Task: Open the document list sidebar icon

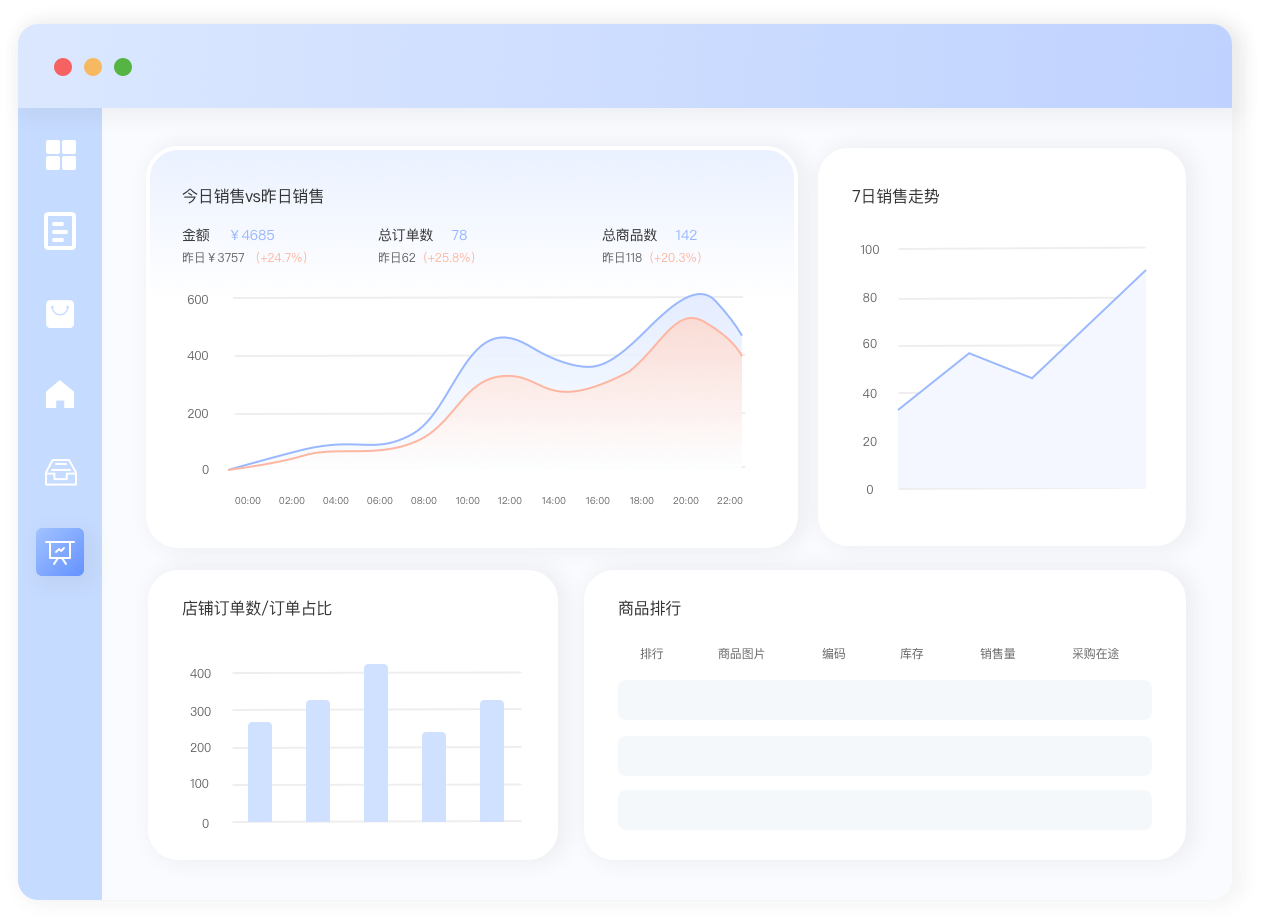Action: (x=60, y=231)
